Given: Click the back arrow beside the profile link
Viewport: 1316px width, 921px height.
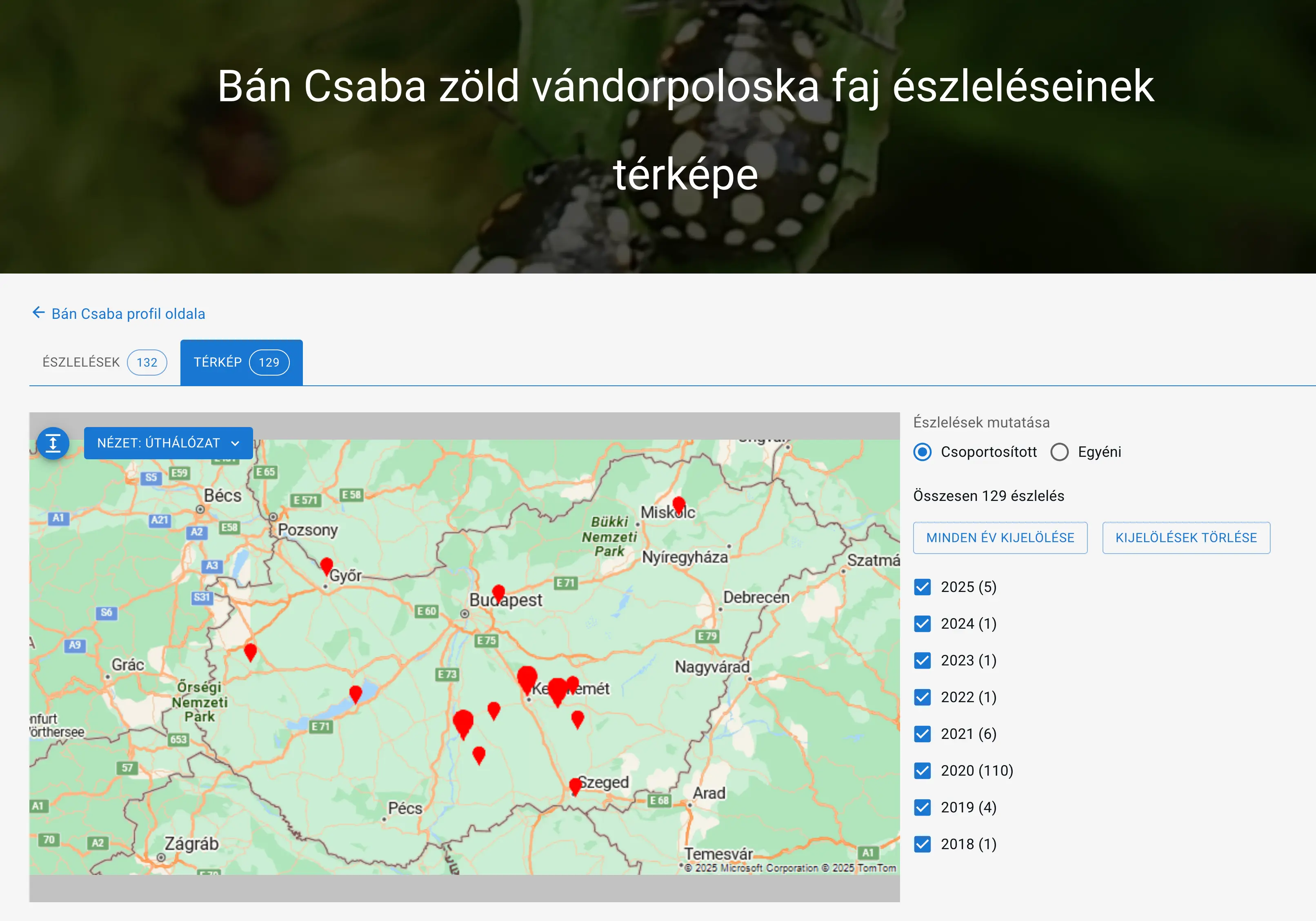Looking at the screenshot, I should click(x=38, y=312).
